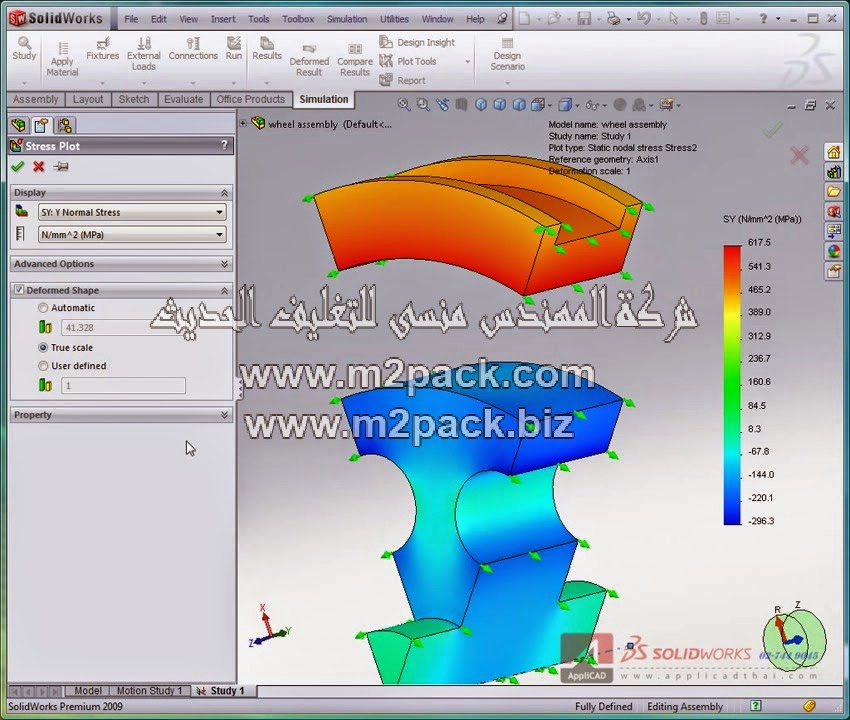Select the True scale option
Image resolution: width=850 pixels, height=720 pixels.
click(43, 348)
